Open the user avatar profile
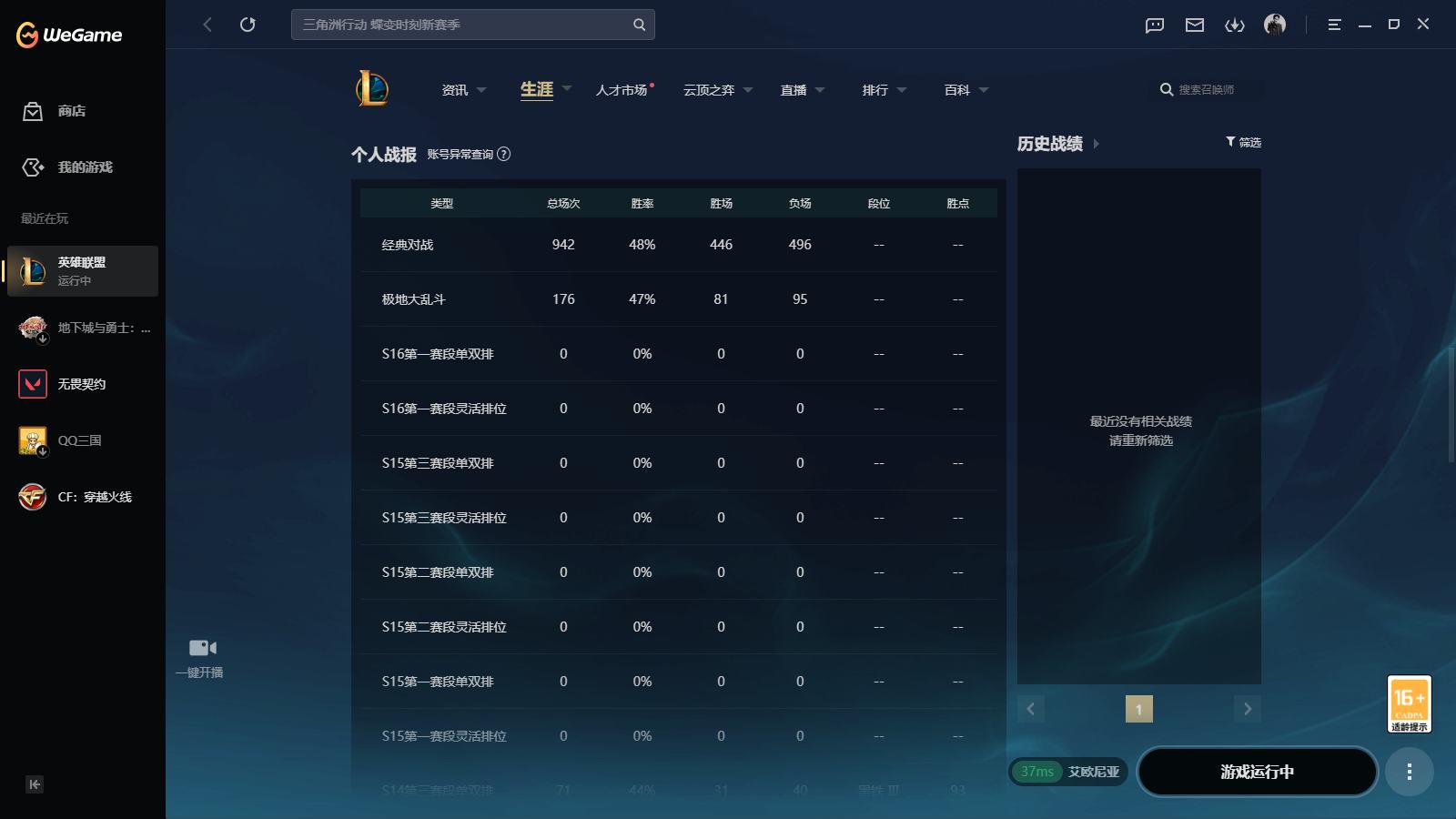1456x819 pixels. pos(1275,25)
